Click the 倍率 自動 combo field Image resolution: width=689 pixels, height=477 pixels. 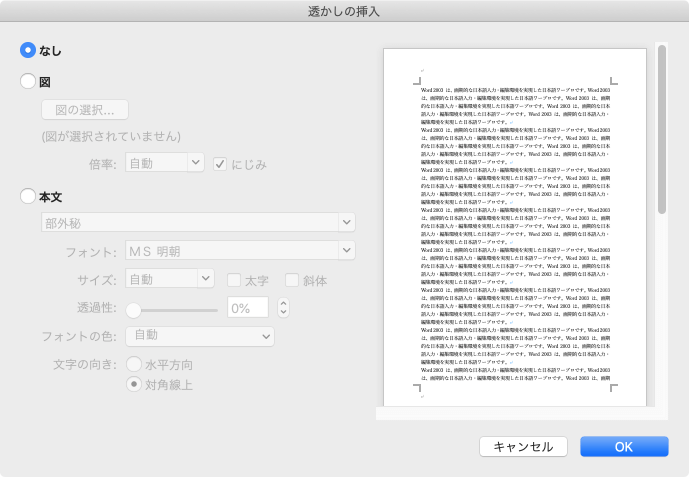(156, 163)
